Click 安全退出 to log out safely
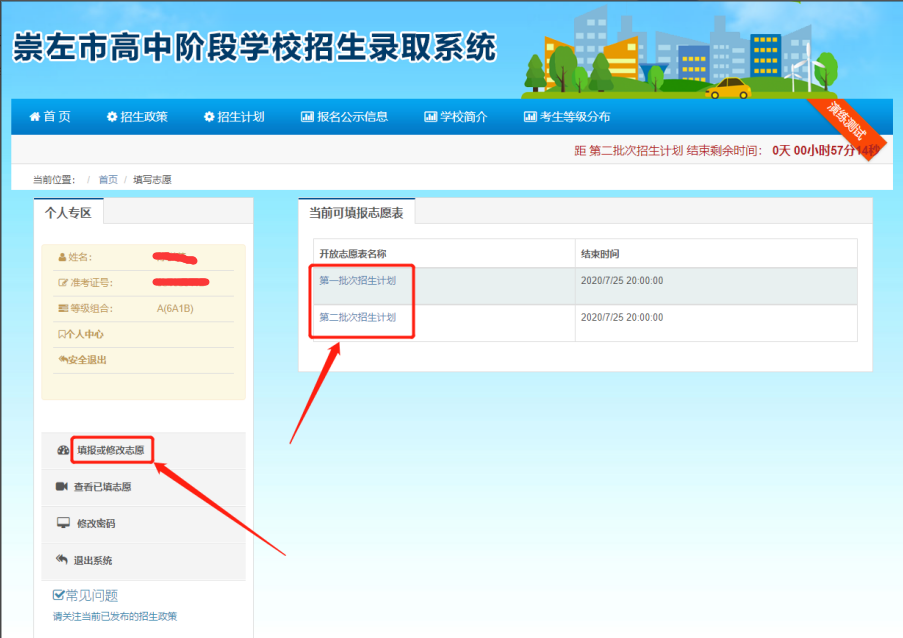 click(85, 360)
